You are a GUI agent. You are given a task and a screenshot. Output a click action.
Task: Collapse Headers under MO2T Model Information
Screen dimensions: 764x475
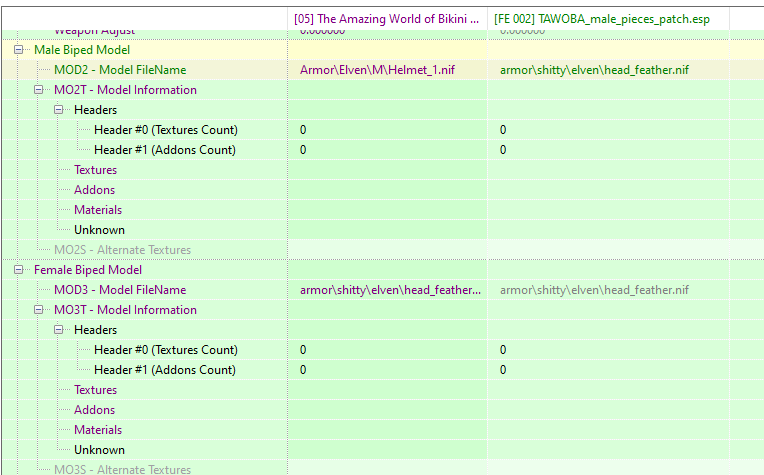pos(58,110)
